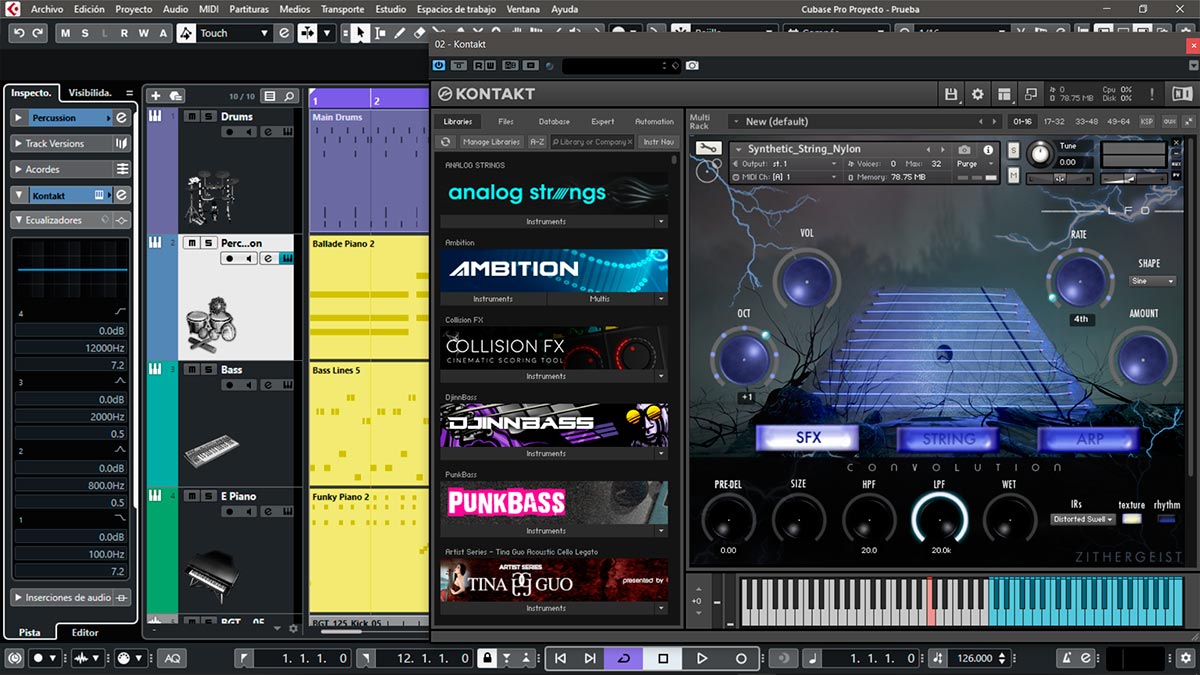The image size is (1200, 675).
Task: Click Kontakt minimized view icon
Action: pos(1030,94)
